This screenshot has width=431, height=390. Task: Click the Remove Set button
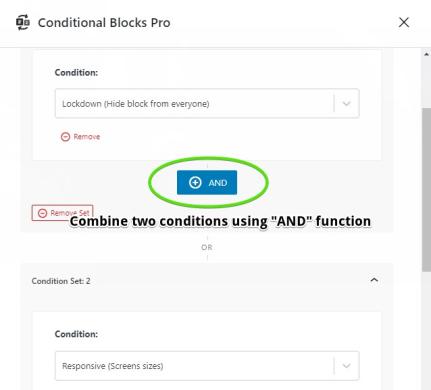point(62,213)
